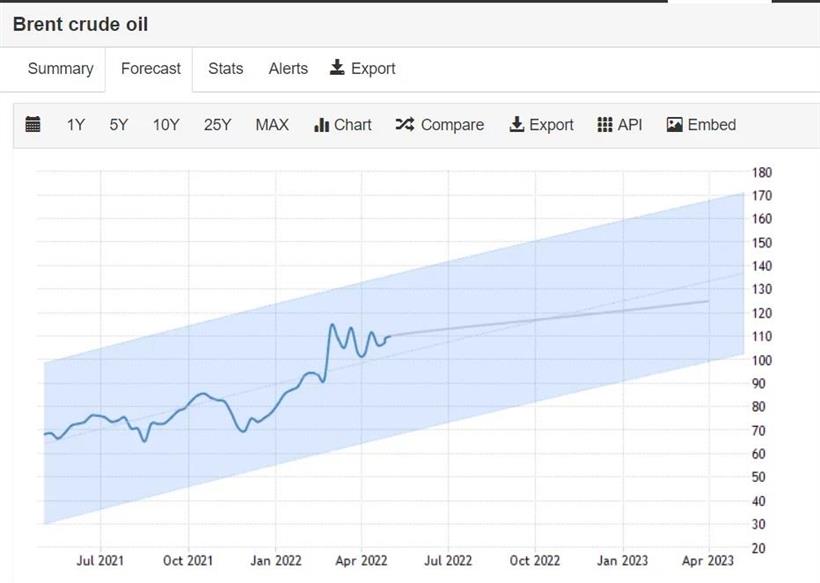The image size is (820, 583).
Task: Choose the 5Y time range
Action: point(119,125)
